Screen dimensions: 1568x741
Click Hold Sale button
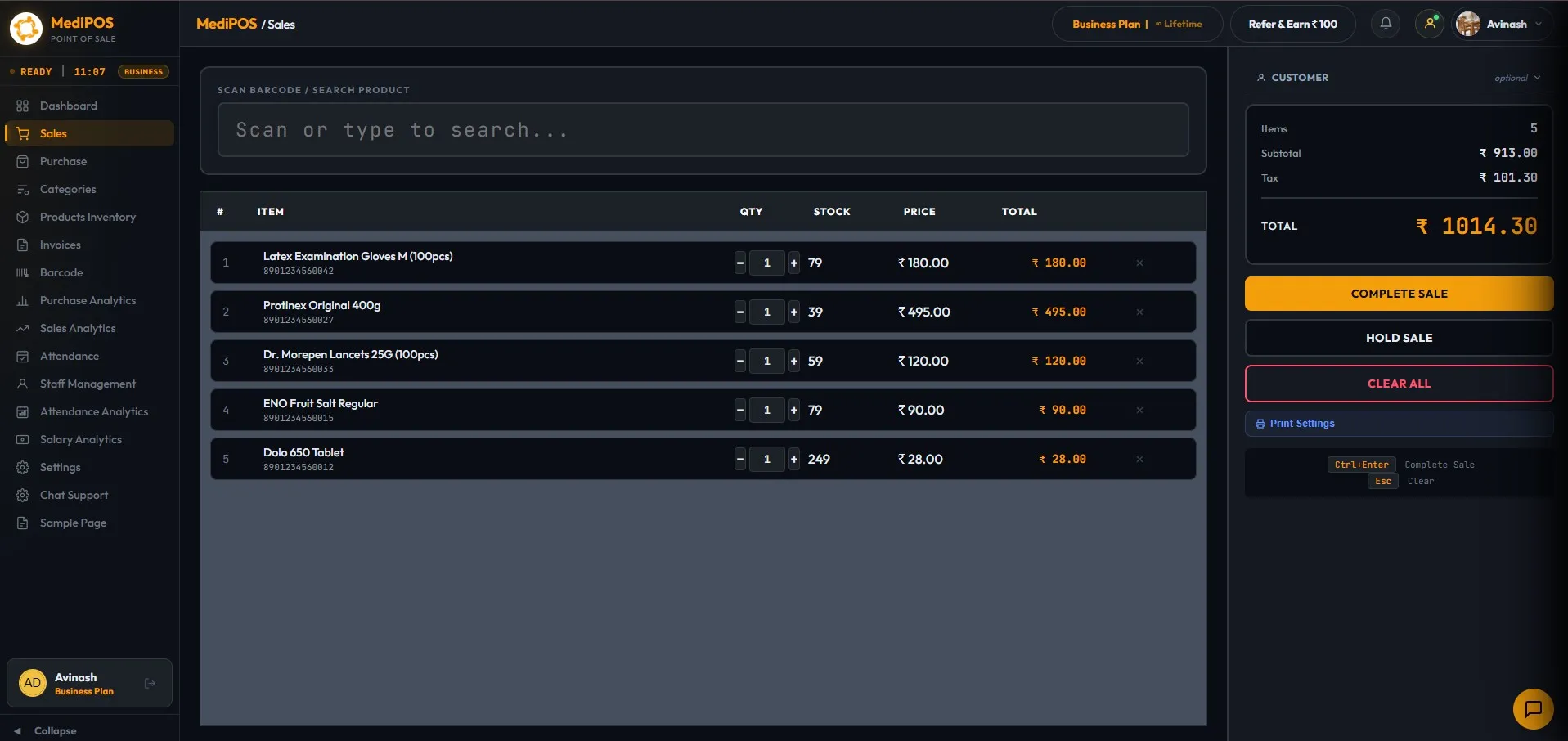coord(1399,338)
